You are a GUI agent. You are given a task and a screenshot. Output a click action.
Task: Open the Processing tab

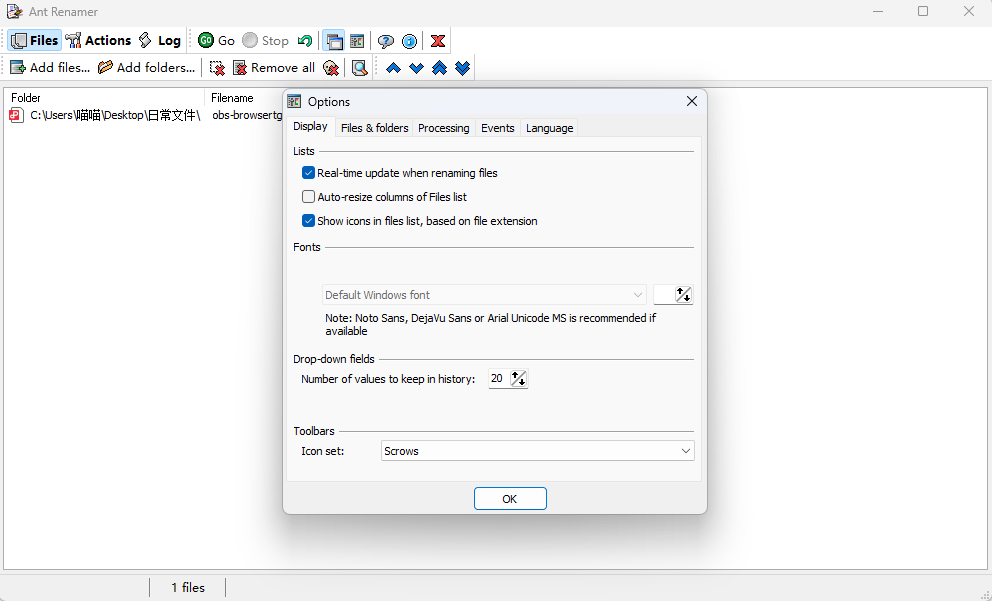(x=443, y=128)
